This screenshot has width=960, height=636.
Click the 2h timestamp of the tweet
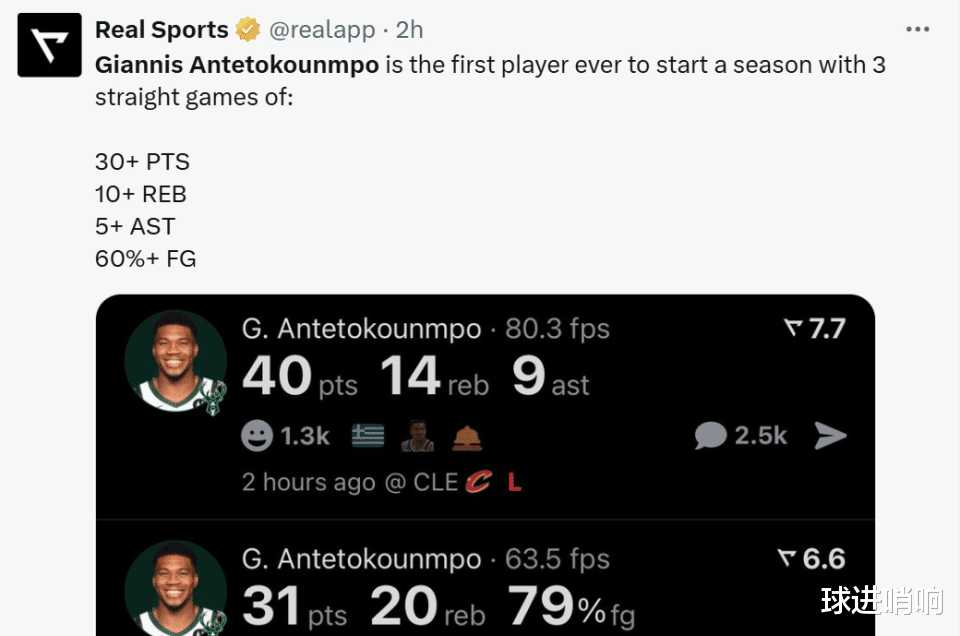click(410, 31)
